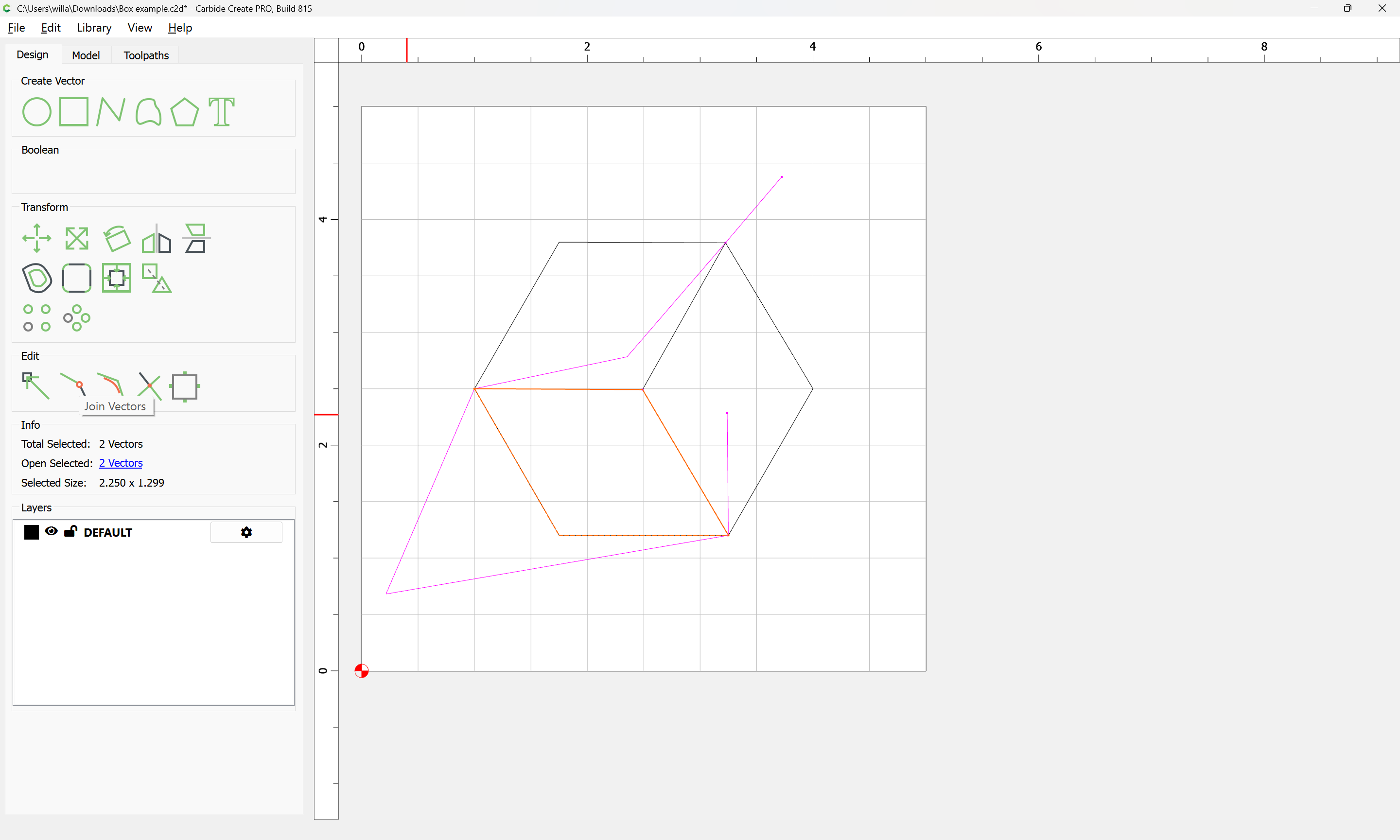This screenshot has width=1400, height=840.
Task: Click the Rotate transform icon
Action: coord(117,238)
